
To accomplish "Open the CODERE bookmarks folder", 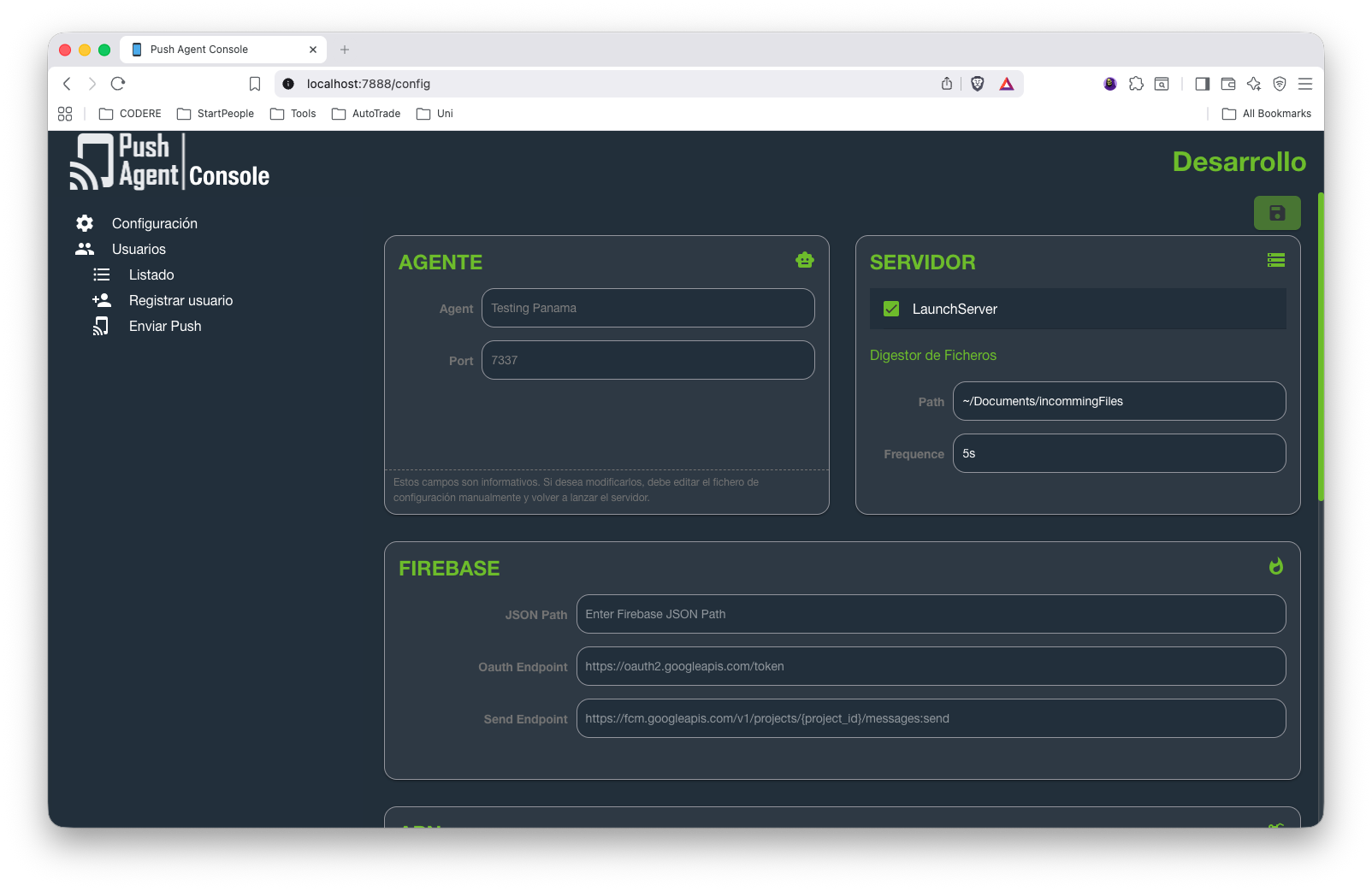I will tap(129, 113).
